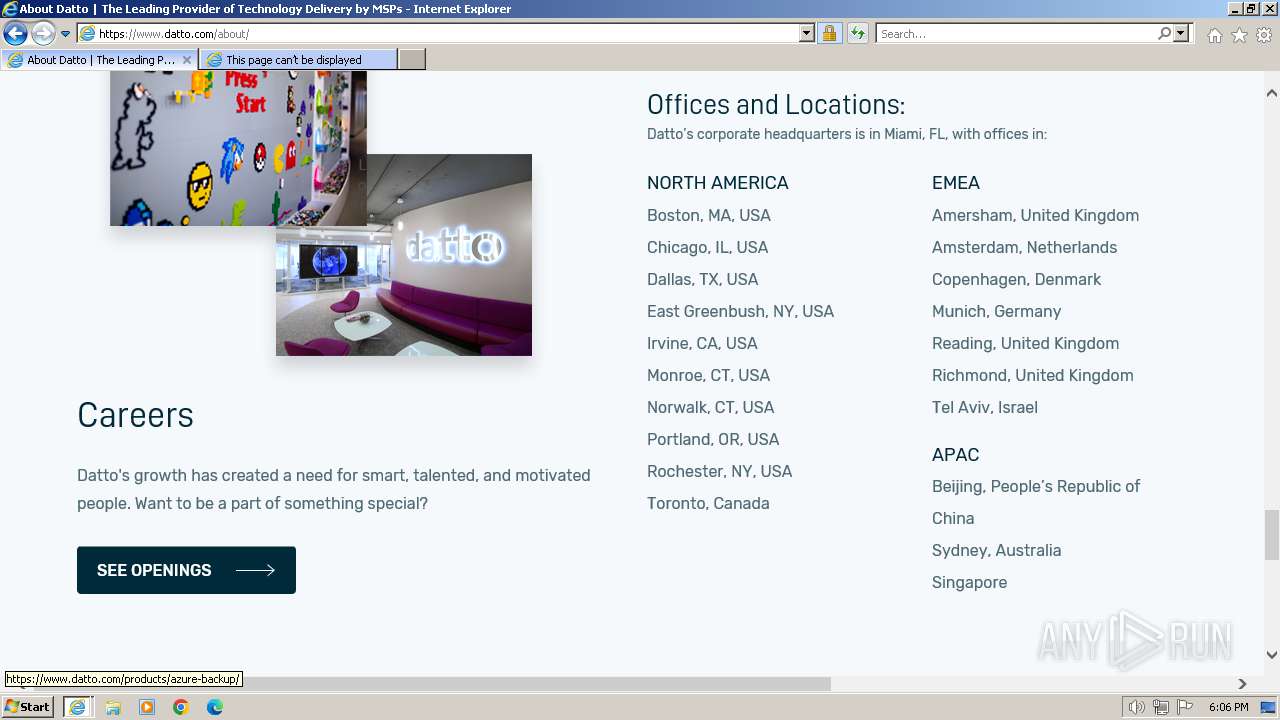Click the security lock icon
This screenshot has width=1280, height=720.
829,34
